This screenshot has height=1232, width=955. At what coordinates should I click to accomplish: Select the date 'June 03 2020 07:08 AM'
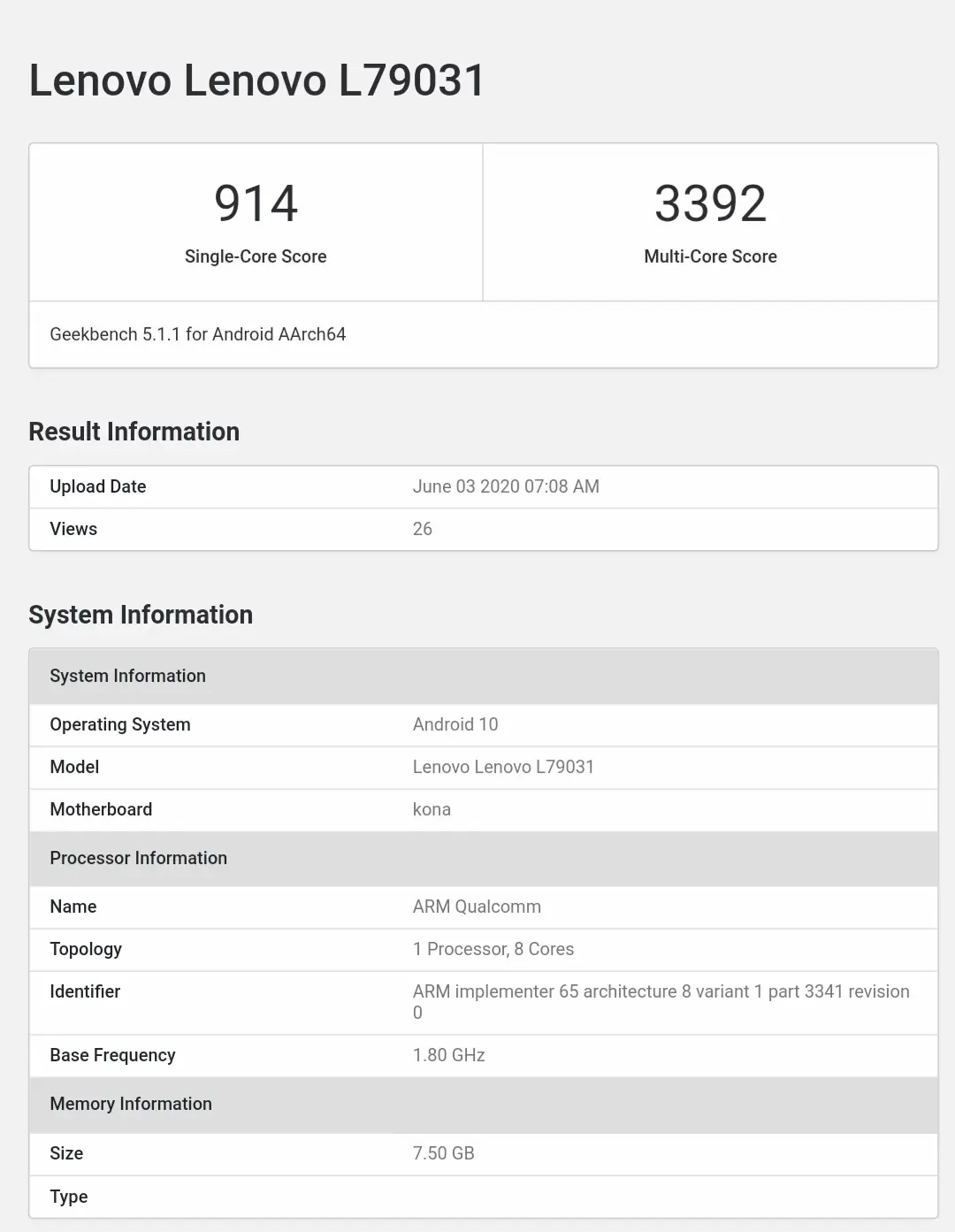click(x=506, y=486)
